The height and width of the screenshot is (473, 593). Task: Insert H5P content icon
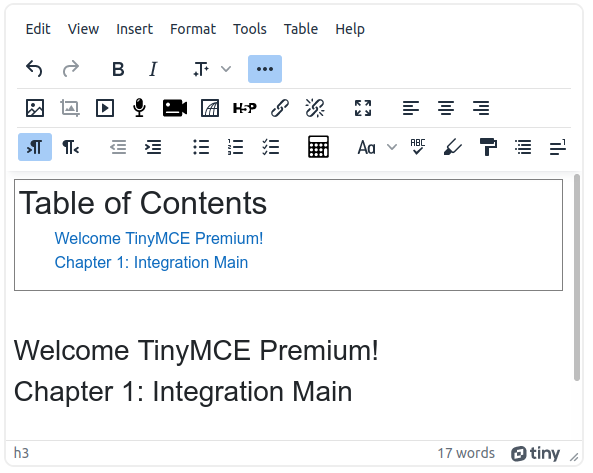point(245,108)
